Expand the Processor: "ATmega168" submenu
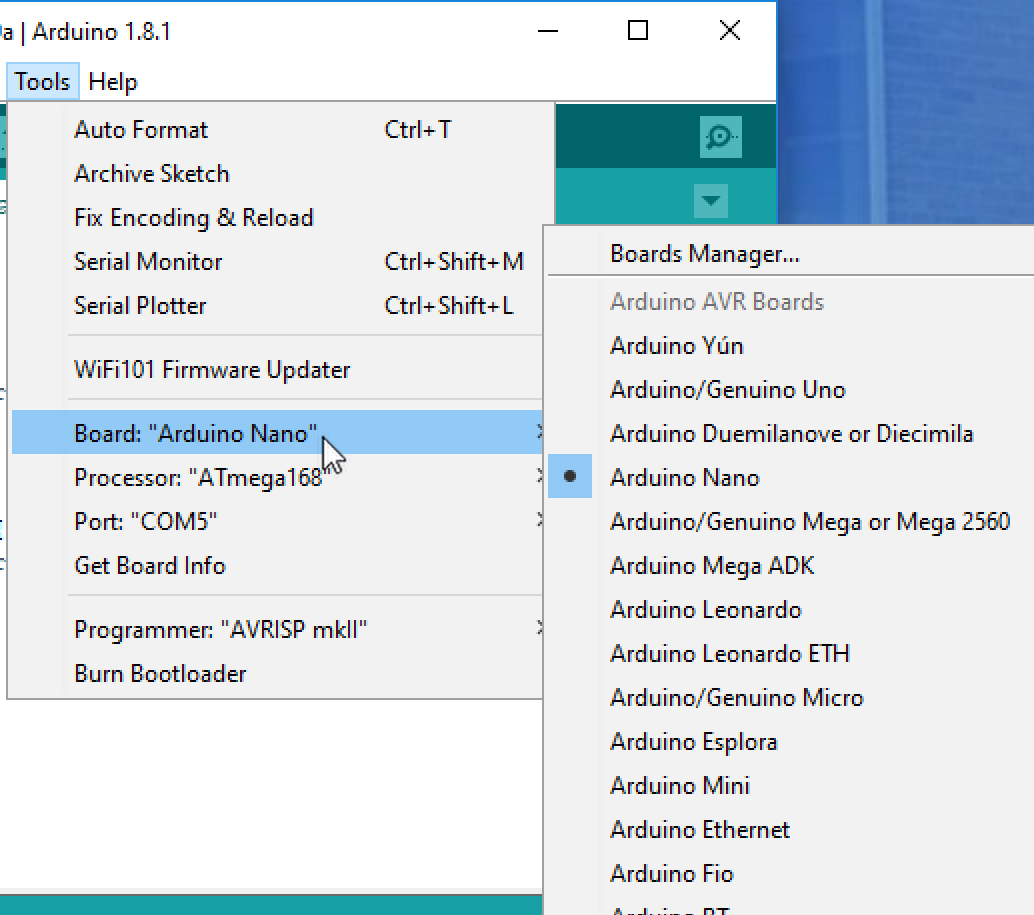Image resolution: width=1034 pixels, height=915 pixels. coord(277,477)
